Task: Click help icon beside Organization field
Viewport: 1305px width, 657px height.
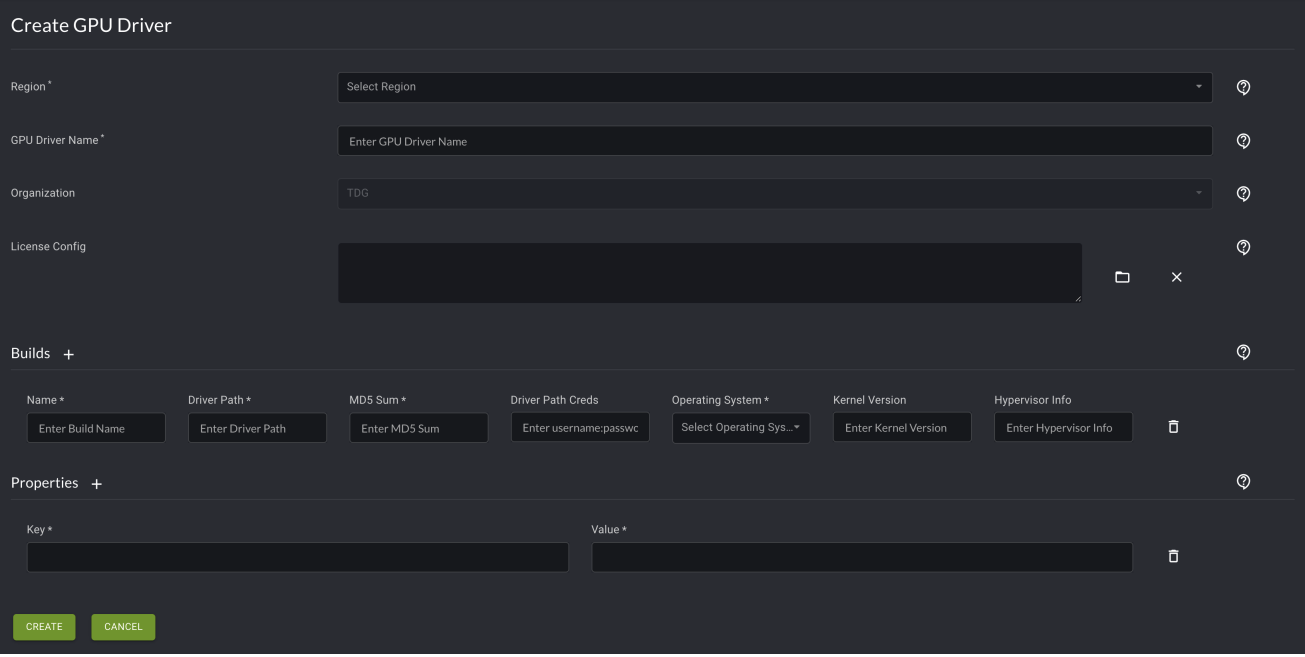Action: point(1243,194)
